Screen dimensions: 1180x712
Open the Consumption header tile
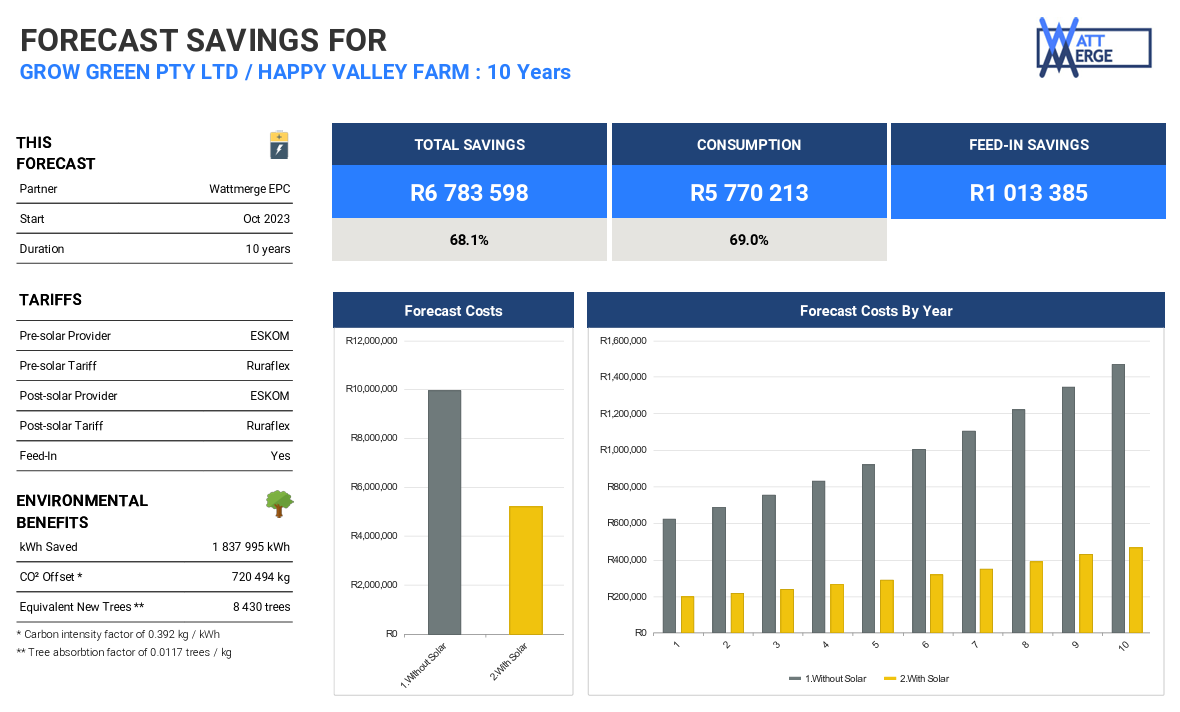point(749,145)
